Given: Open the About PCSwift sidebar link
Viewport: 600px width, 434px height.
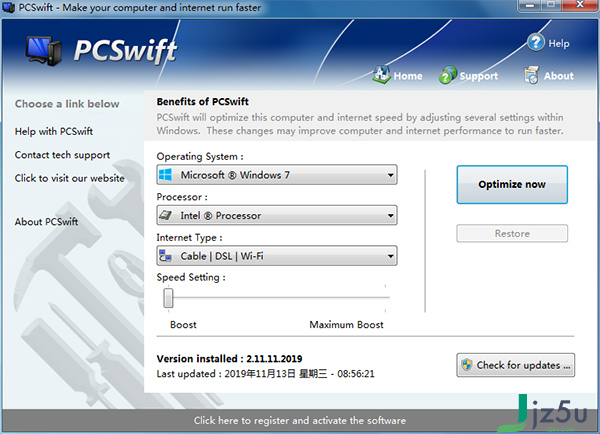Looking at the screenshot, I should pos(46,222).
